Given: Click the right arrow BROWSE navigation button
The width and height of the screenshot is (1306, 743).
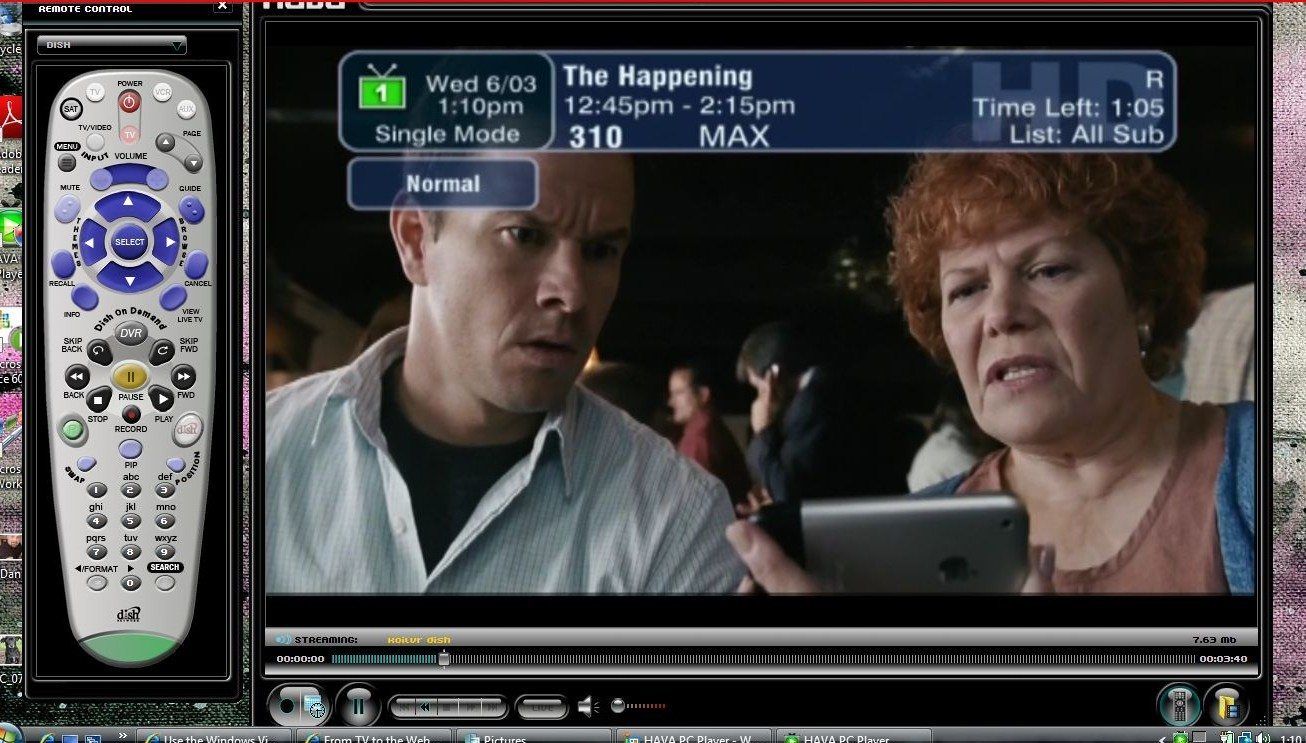Looking at the screenshot, I should click(167, 243).
